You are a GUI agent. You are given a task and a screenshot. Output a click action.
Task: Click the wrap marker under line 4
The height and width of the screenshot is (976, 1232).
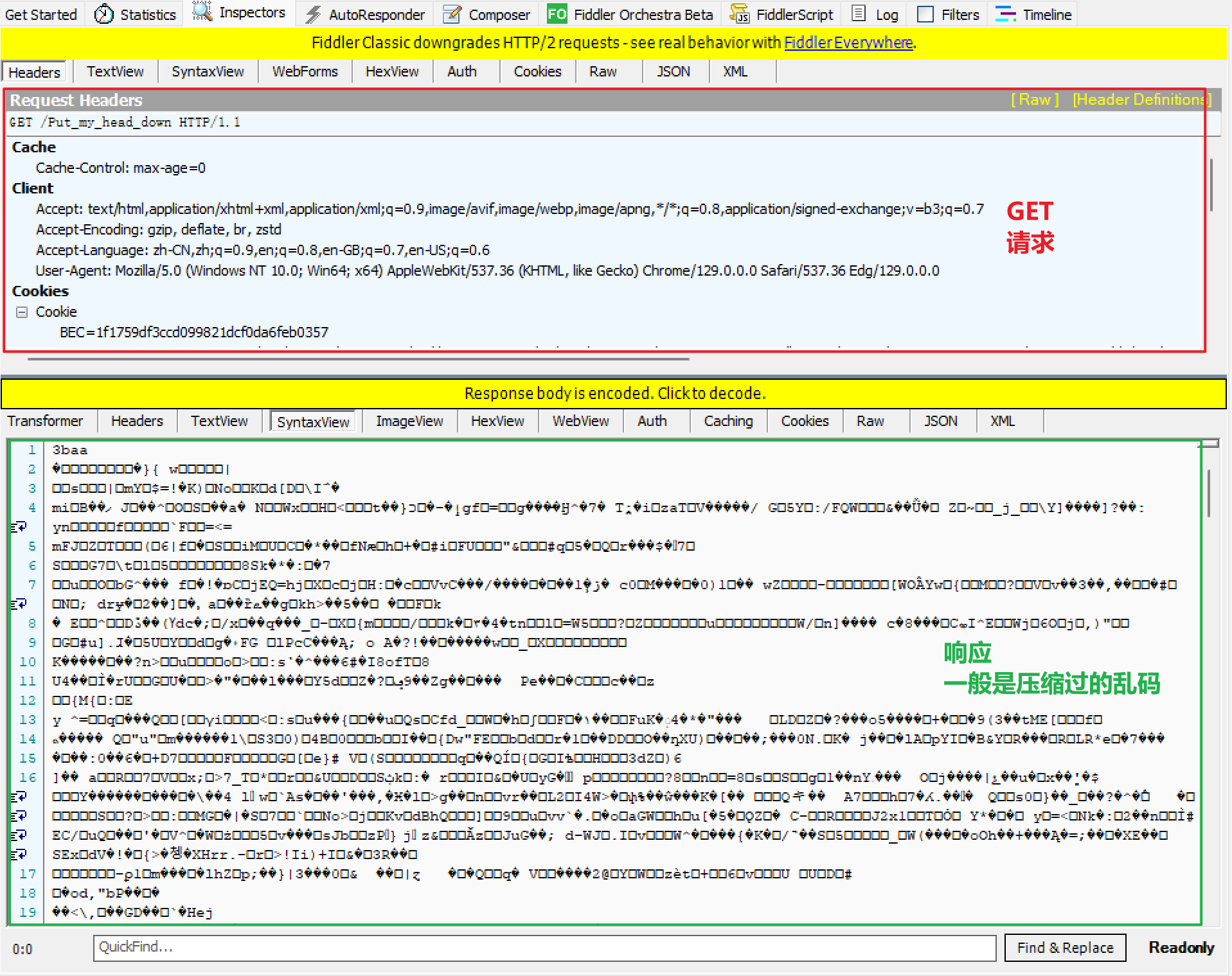pos(19,527)
